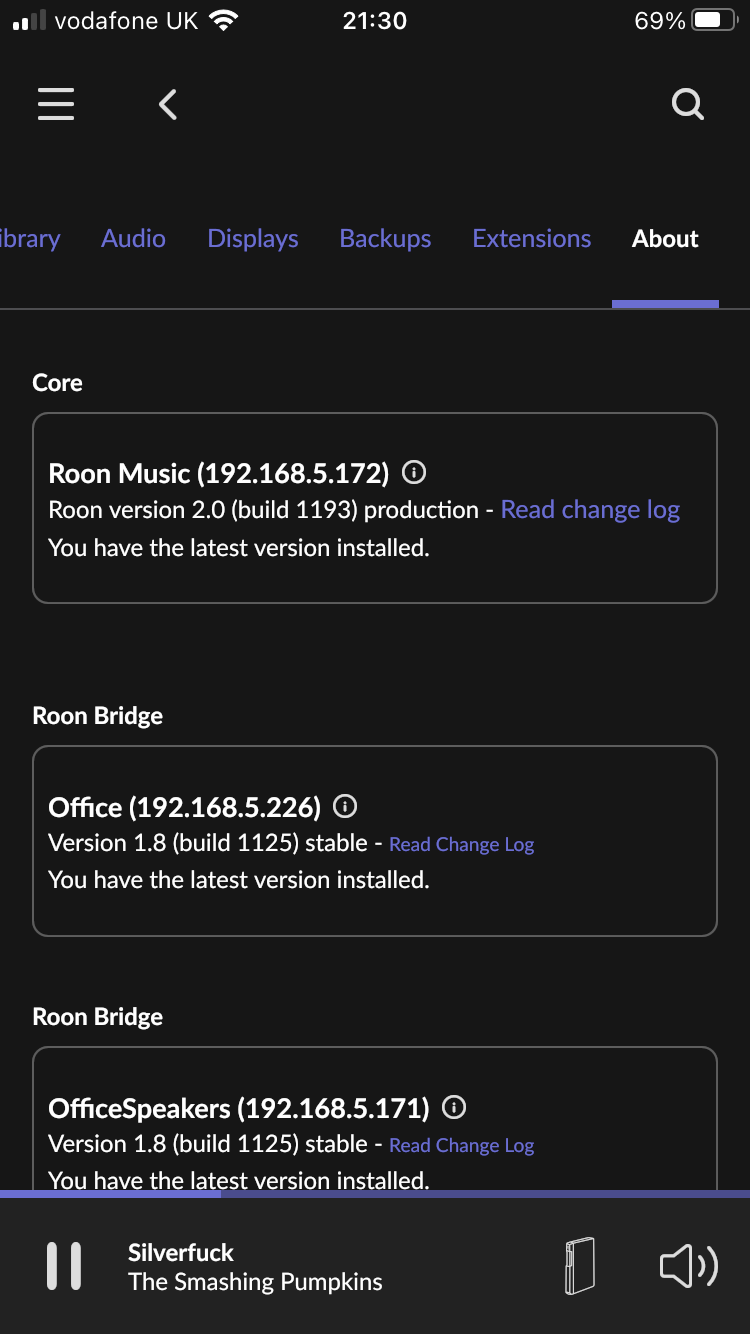Tap info icon beside OfficeSpeakers

pyautogui.click(x=454, y=1108)
